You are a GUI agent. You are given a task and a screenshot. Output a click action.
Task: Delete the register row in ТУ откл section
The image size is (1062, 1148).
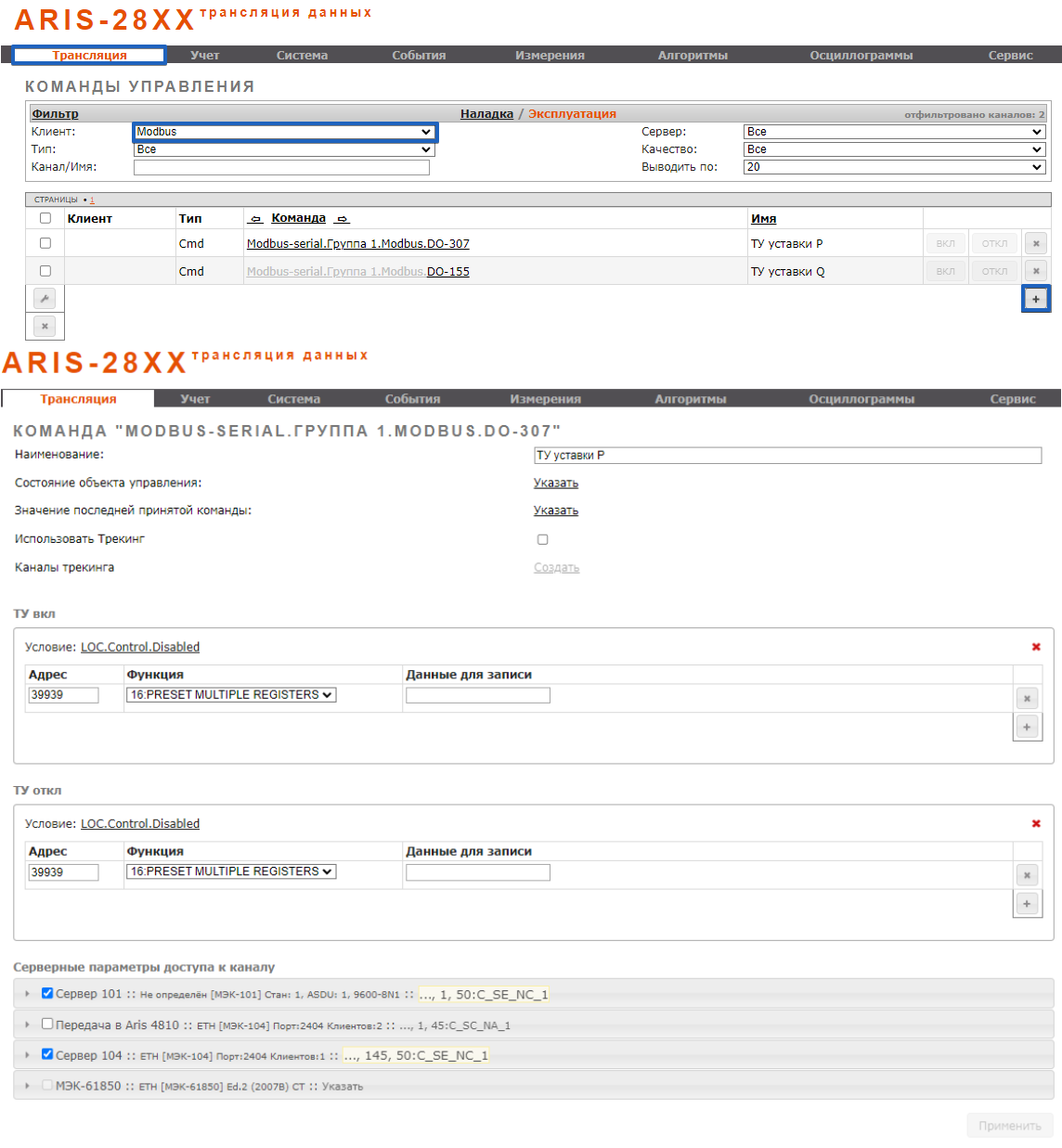(x=1027, y=875)
